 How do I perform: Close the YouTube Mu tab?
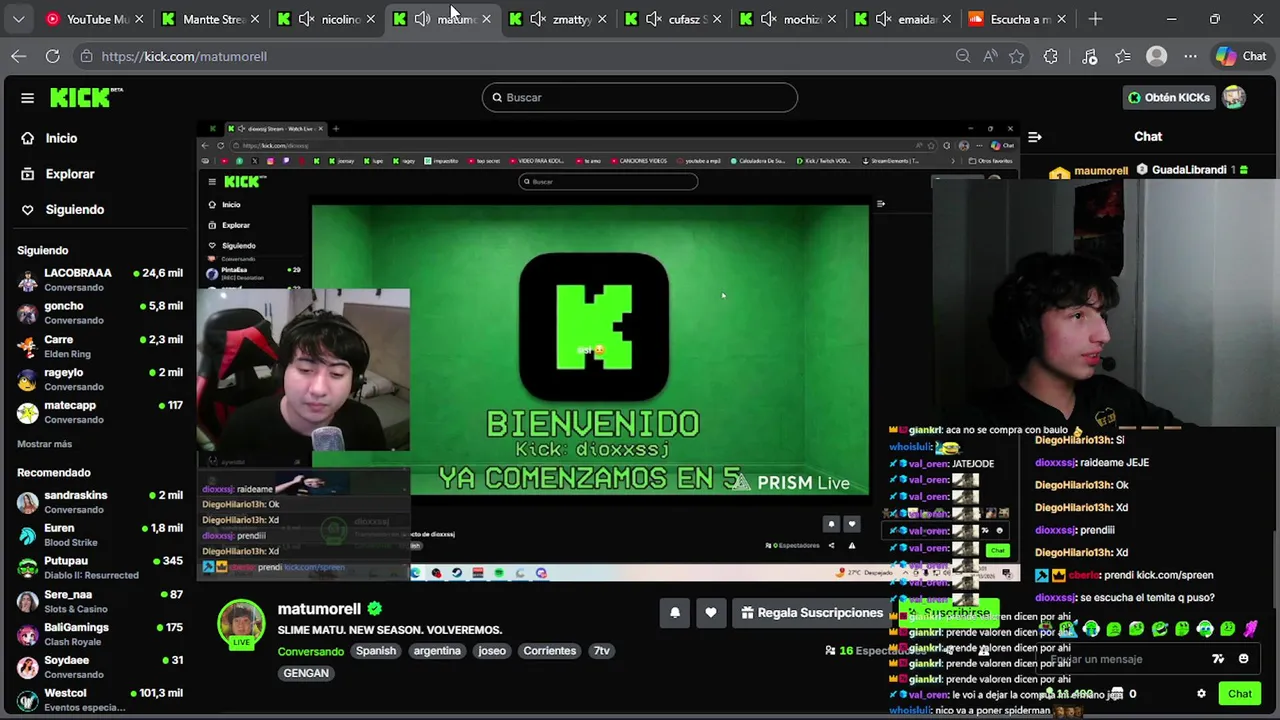click(x=139, y=19)
